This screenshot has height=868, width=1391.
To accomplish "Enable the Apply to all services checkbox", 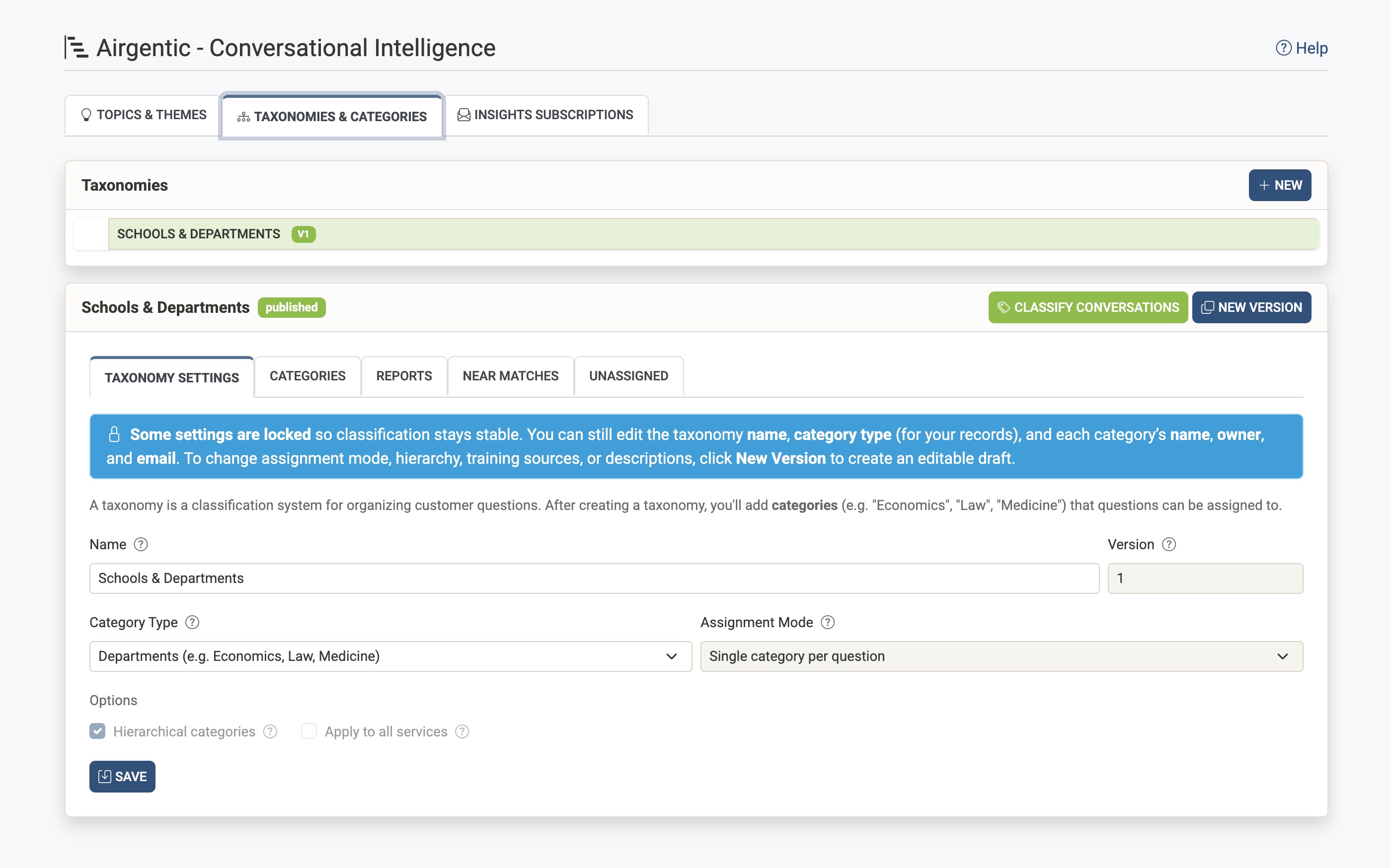I will click(x=309, y=731).
